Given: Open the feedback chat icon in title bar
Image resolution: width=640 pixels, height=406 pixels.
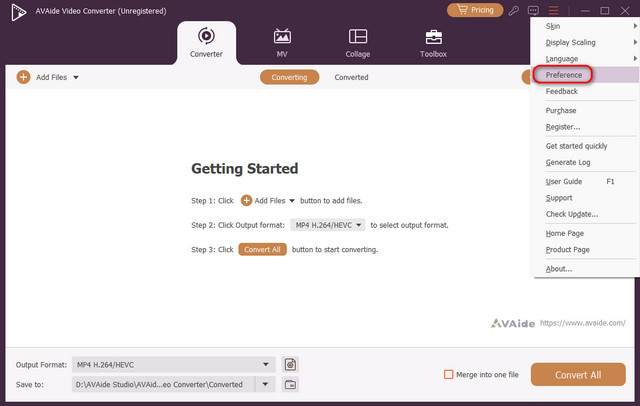Looking at the screenshot, I should click(x=533, y=10).
